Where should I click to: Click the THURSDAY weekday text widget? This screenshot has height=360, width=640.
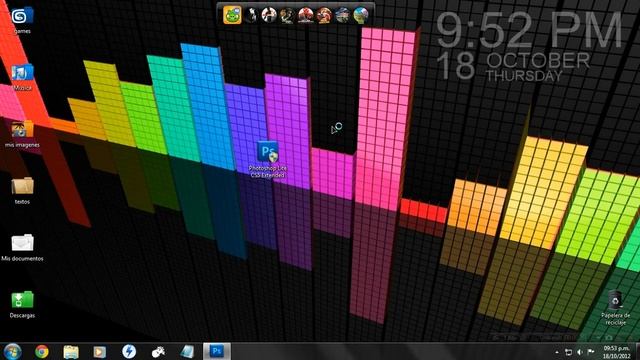(x=524, y=76)
